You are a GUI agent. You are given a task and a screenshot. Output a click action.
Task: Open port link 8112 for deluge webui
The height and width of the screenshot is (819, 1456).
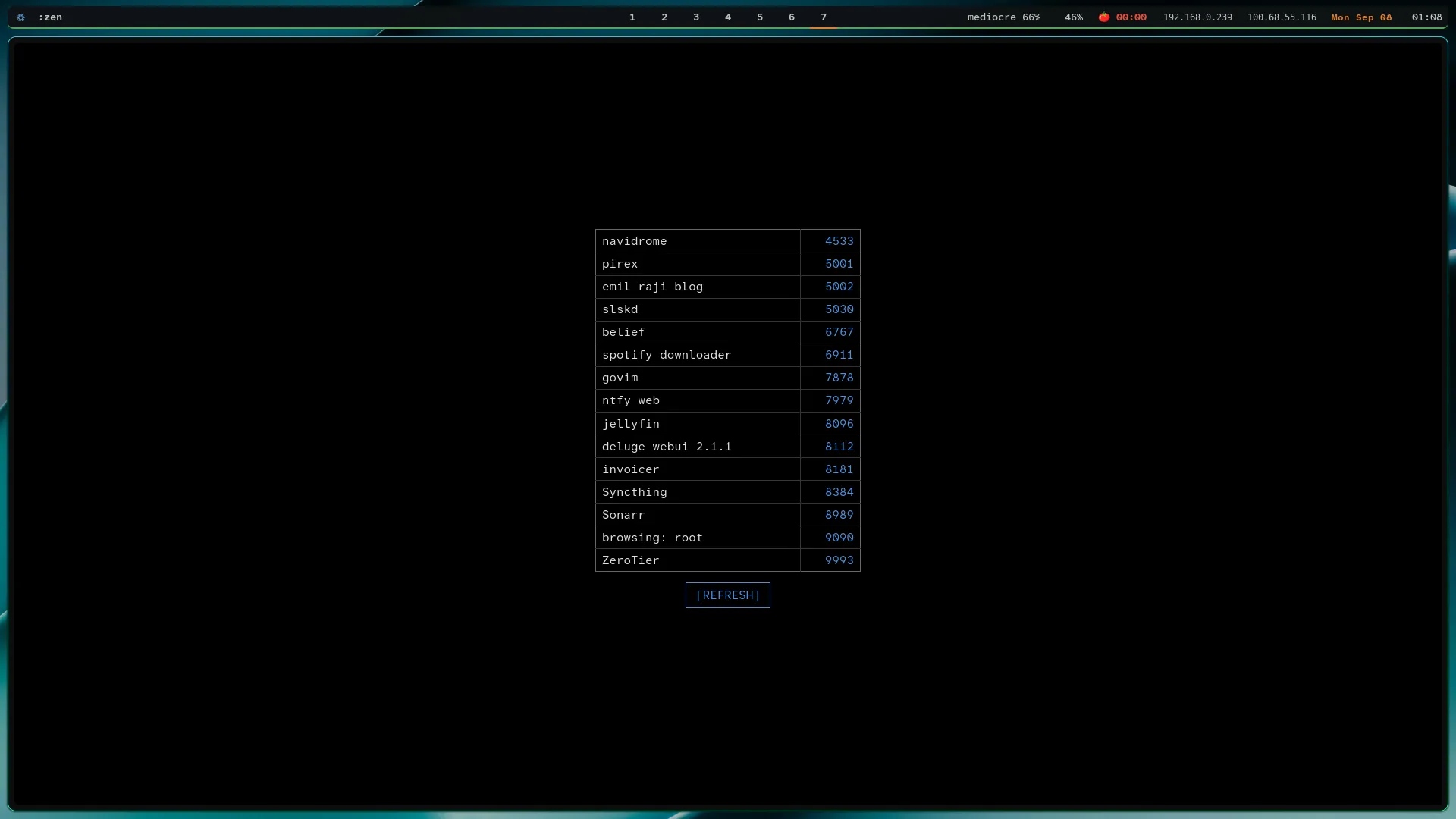point(839,447)
